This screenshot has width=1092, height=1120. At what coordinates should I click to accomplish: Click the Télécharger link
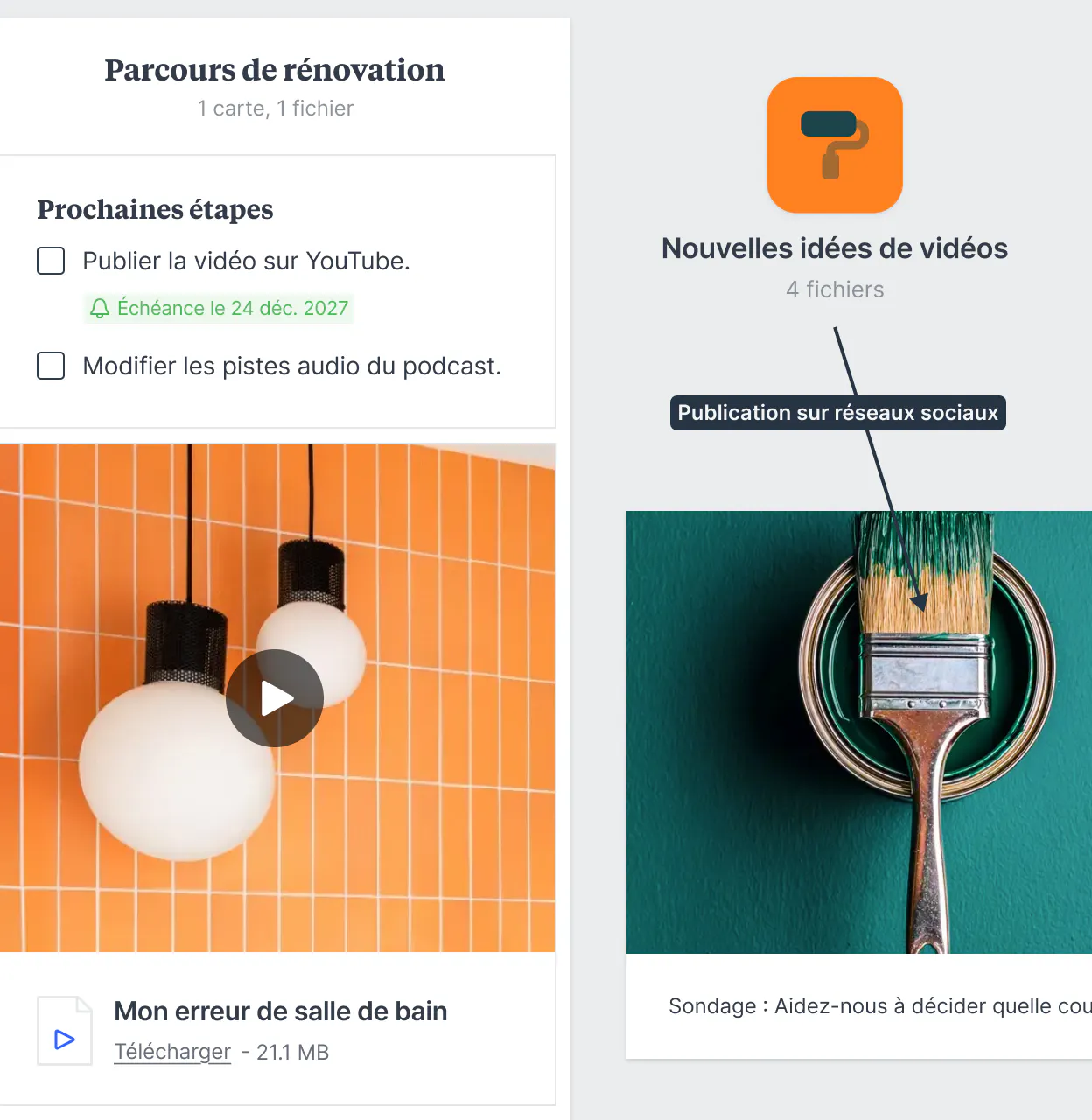click(x=172, y=1052)
